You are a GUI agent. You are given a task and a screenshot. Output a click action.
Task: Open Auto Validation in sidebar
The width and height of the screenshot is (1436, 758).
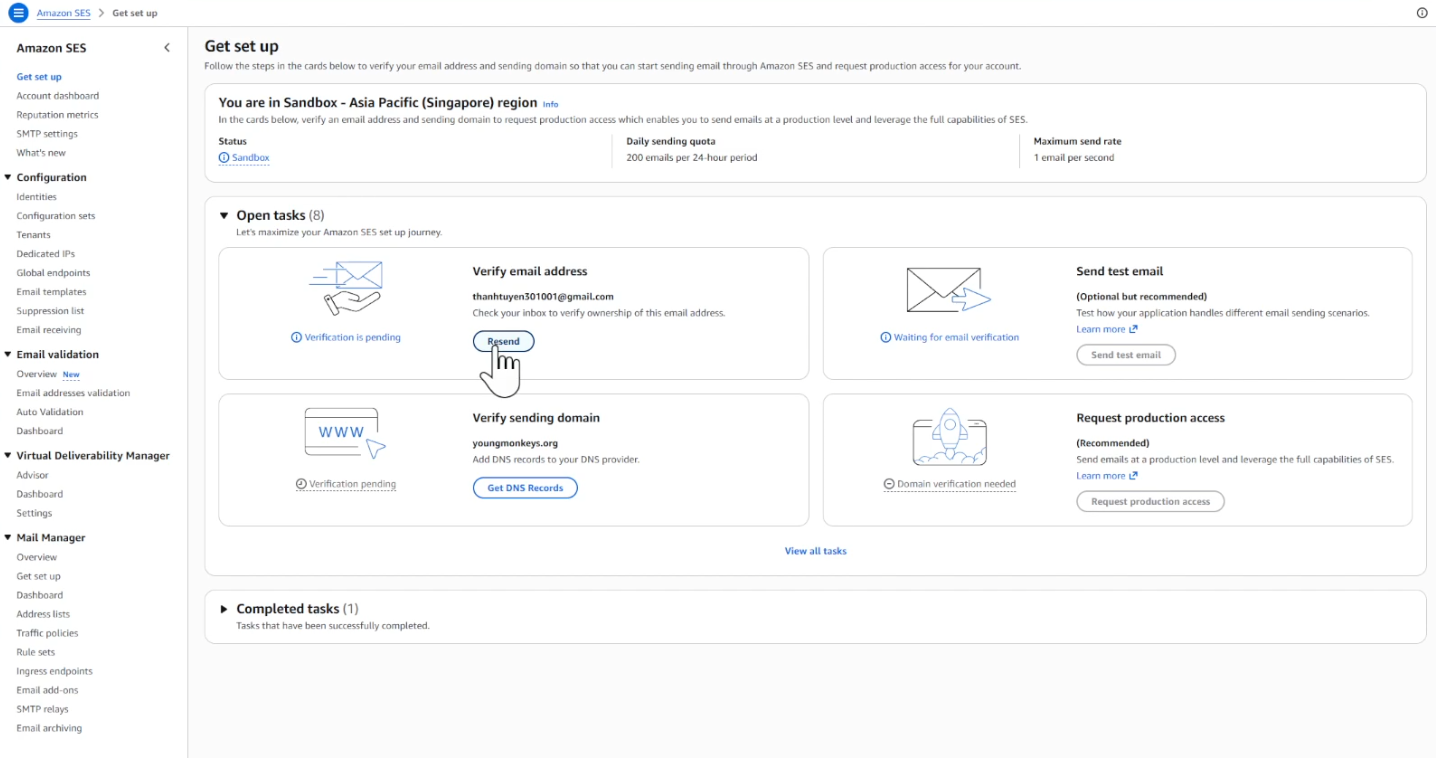tap(50, 412)
